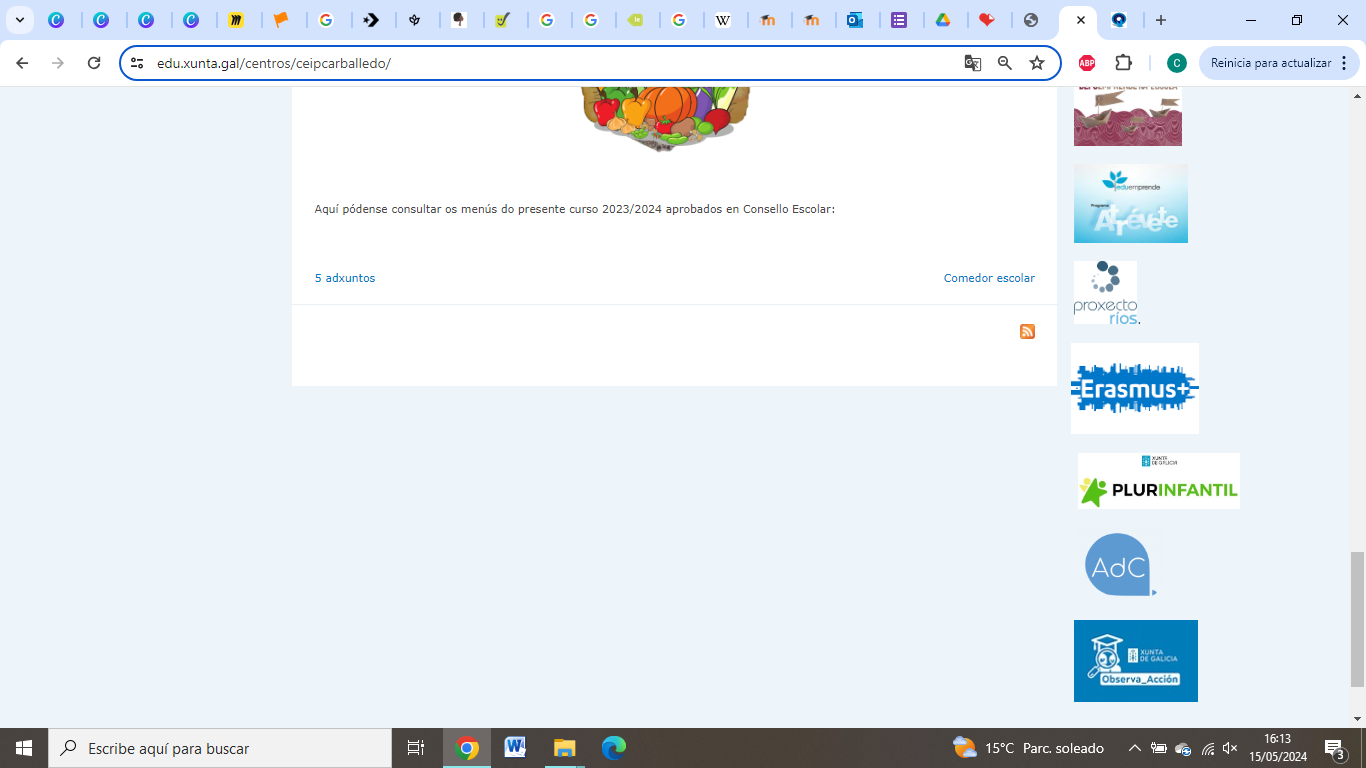Image resolution: width=1366 pixels, height=768 pixels.
Task: Expand the tab search dropdown arrow
Action: [19, 20]
